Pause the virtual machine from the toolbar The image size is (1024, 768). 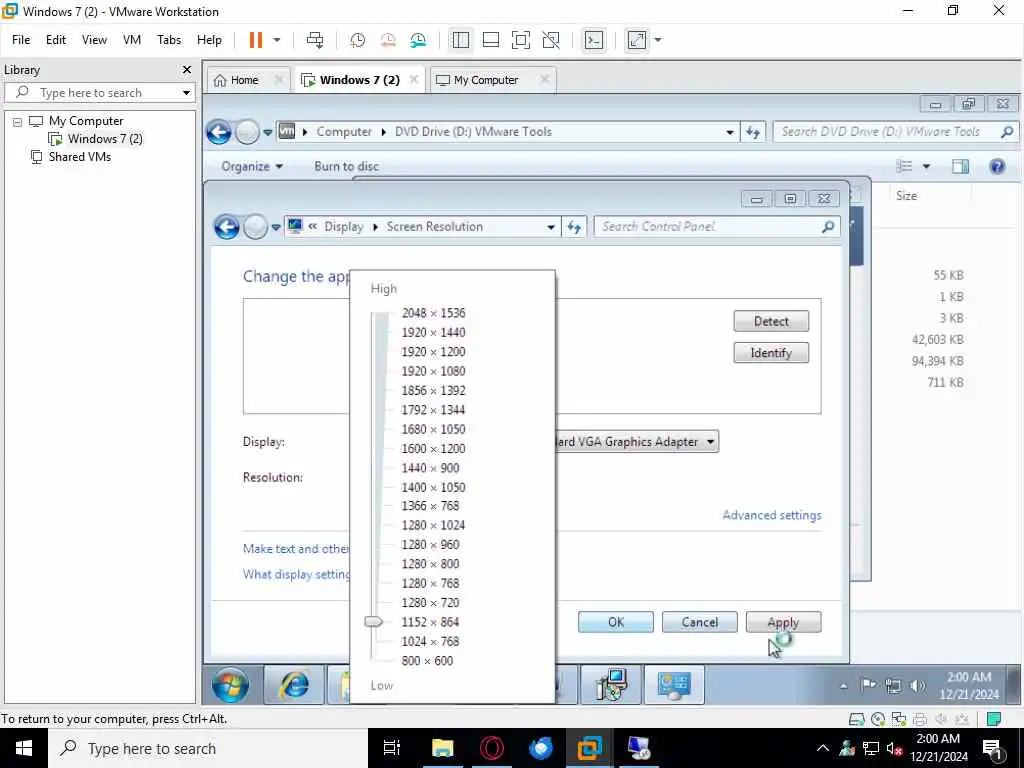255,40
